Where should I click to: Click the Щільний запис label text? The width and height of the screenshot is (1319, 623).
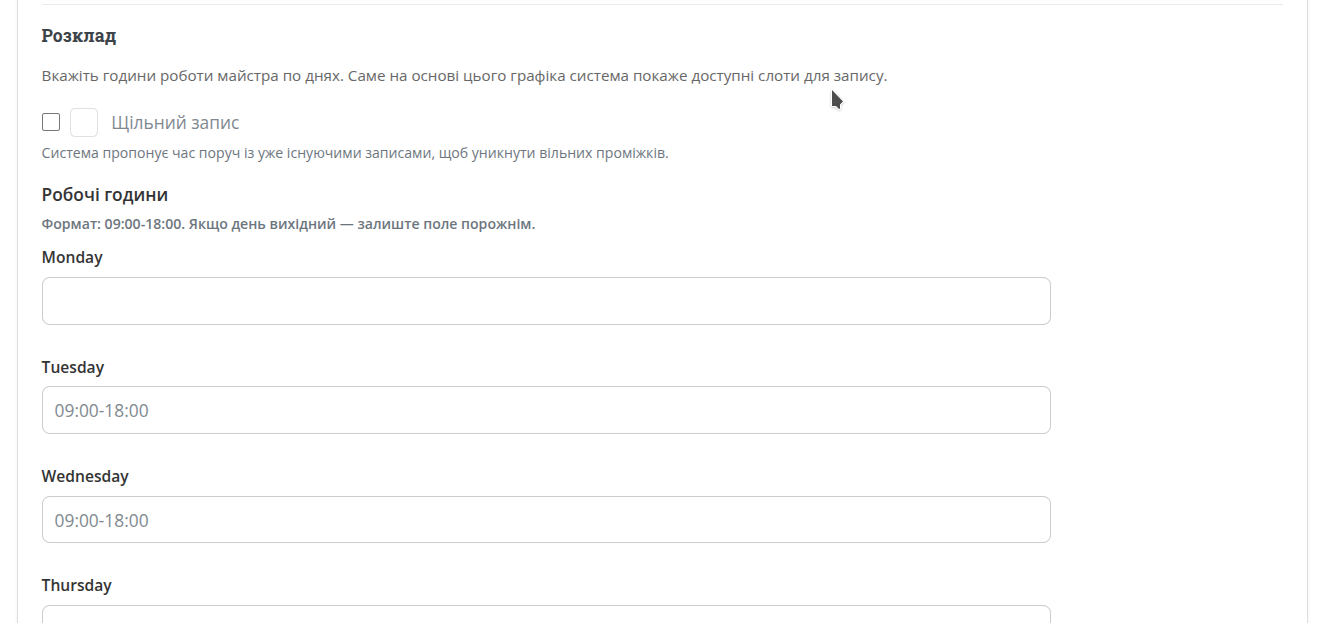pos(175,123)
